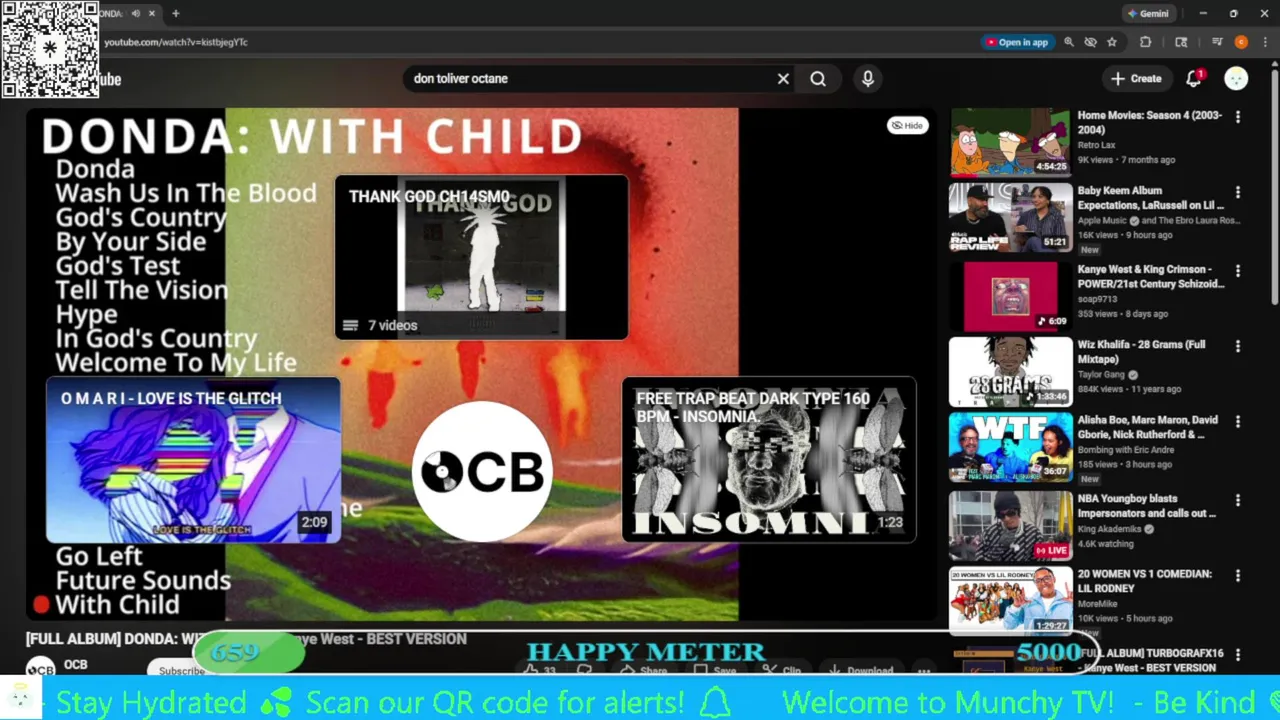Open options for TURBOGRAFX16 album video
Viewport: 1280px width, 720px height.
pos(1238,655)
